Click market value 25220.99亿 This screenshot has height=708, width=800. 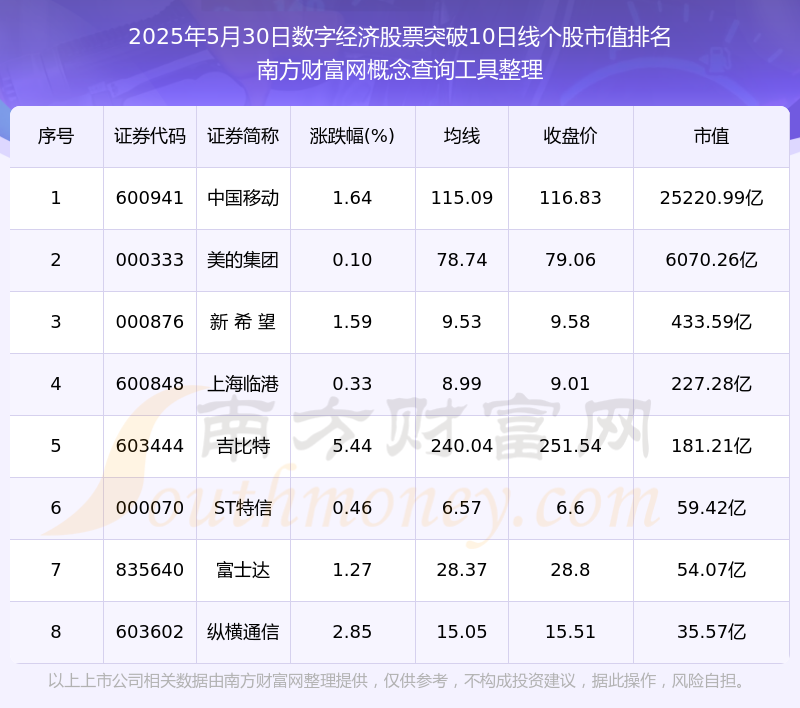711,198
